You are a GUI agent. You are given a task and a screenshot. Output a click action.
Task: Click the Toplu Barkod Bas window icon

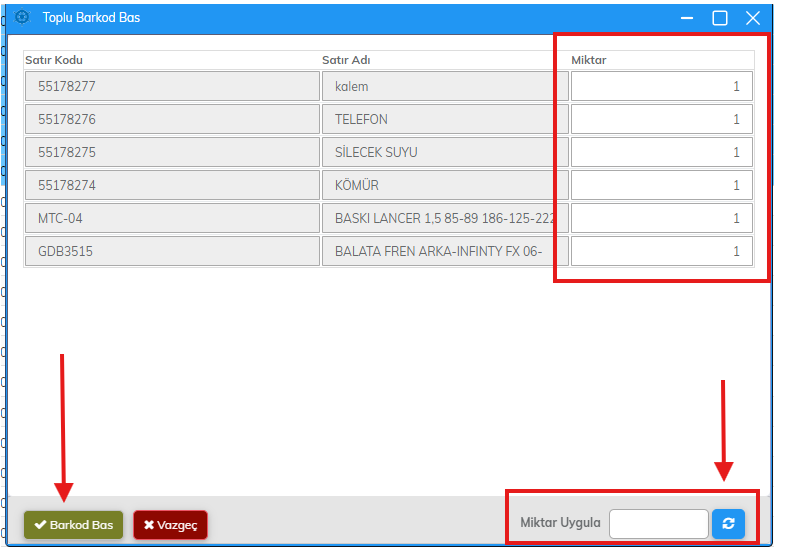click(x=22, y=17)
